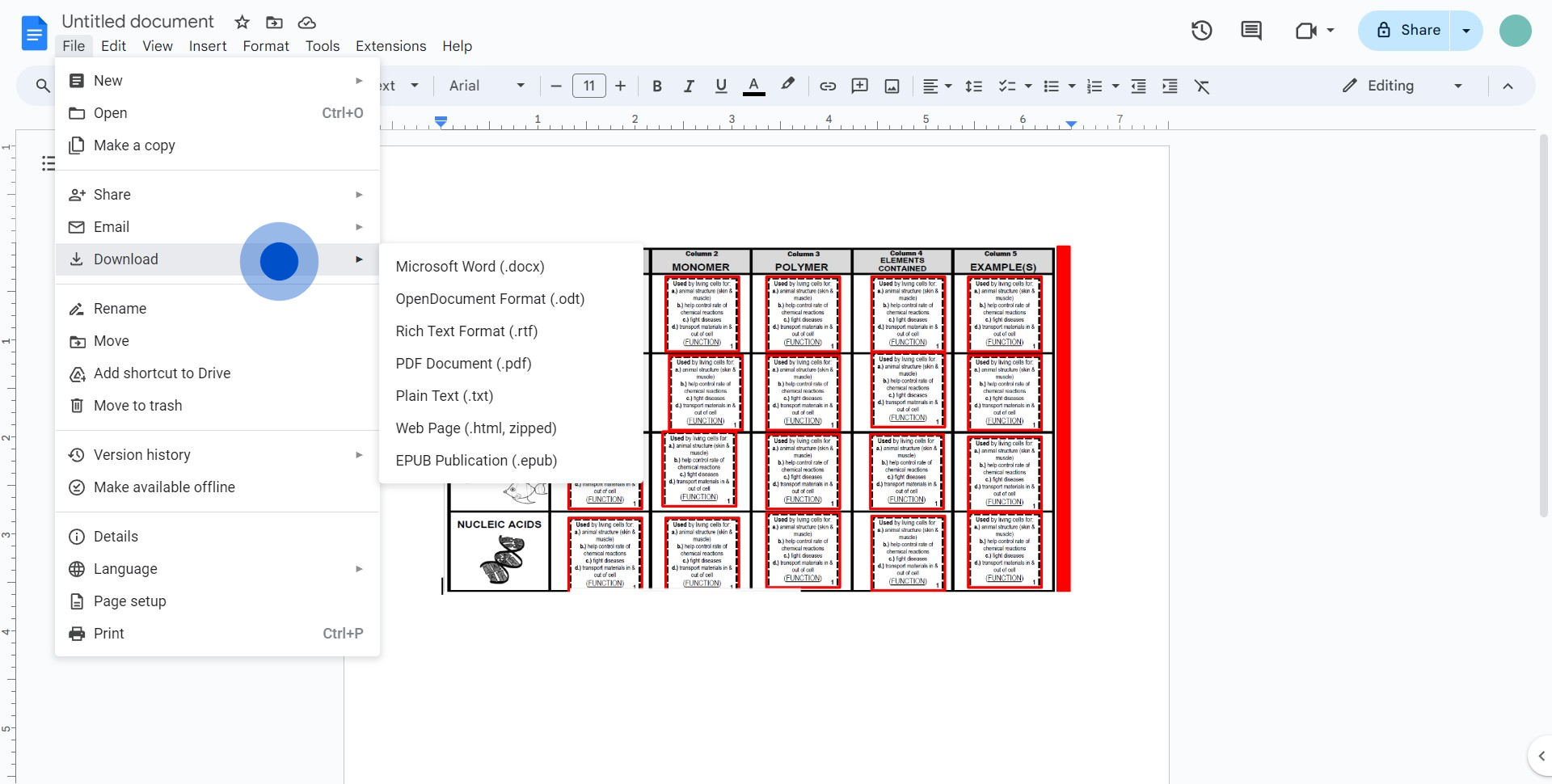Choose Make a copy from File menu
The image size is (1552, 784).
click(134, 145)
